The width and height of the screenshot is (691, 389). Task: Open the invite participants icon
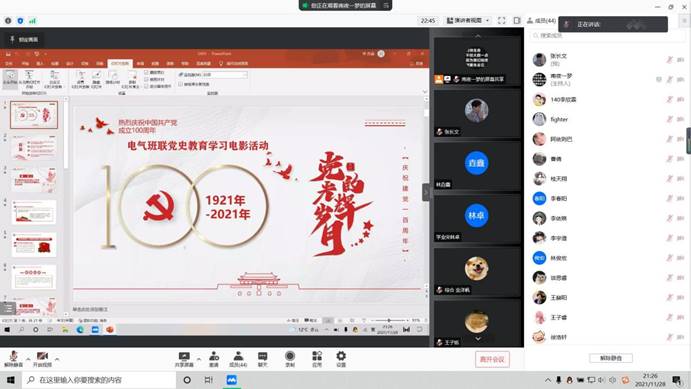point(214,359)
